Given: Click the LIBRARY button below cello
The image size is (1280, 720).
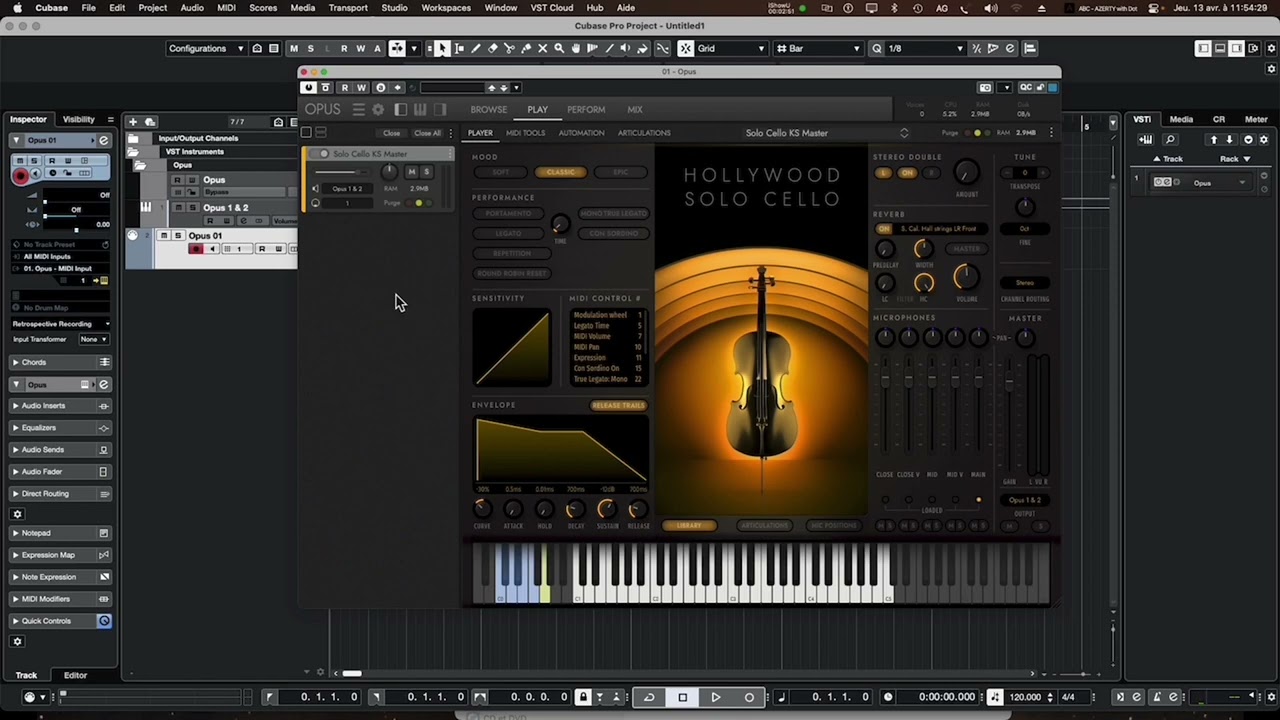Looking at the screenshot, I should [x=689, y=525].
